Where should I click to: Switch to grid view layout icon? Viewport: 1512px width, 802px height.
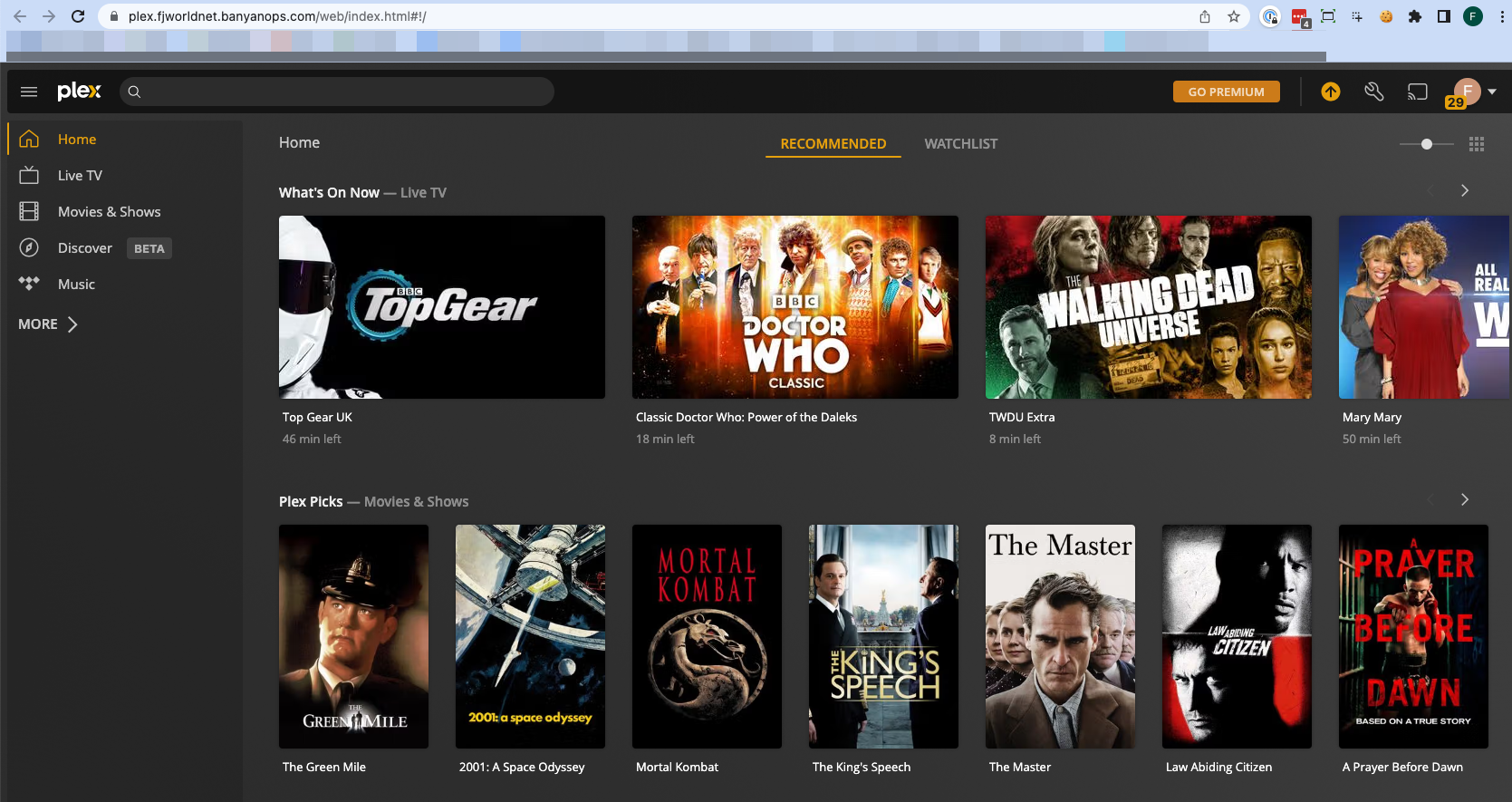(1477, 144)
